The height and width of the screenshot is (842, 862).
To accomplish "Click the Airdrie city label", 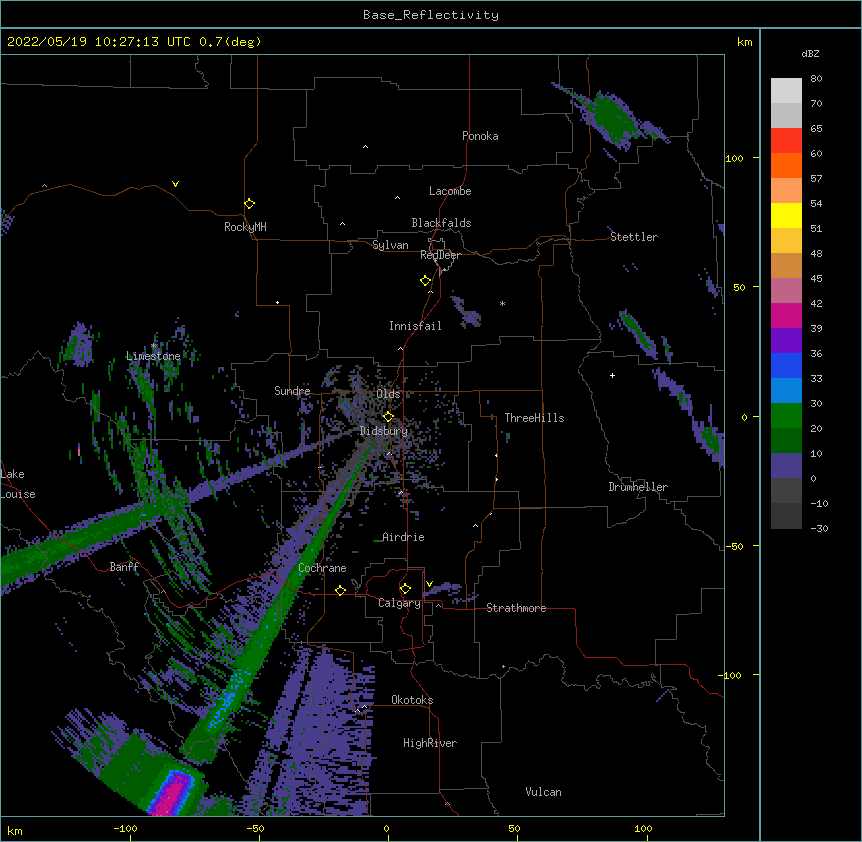I will pyautogui.click(x=403, y=537).
